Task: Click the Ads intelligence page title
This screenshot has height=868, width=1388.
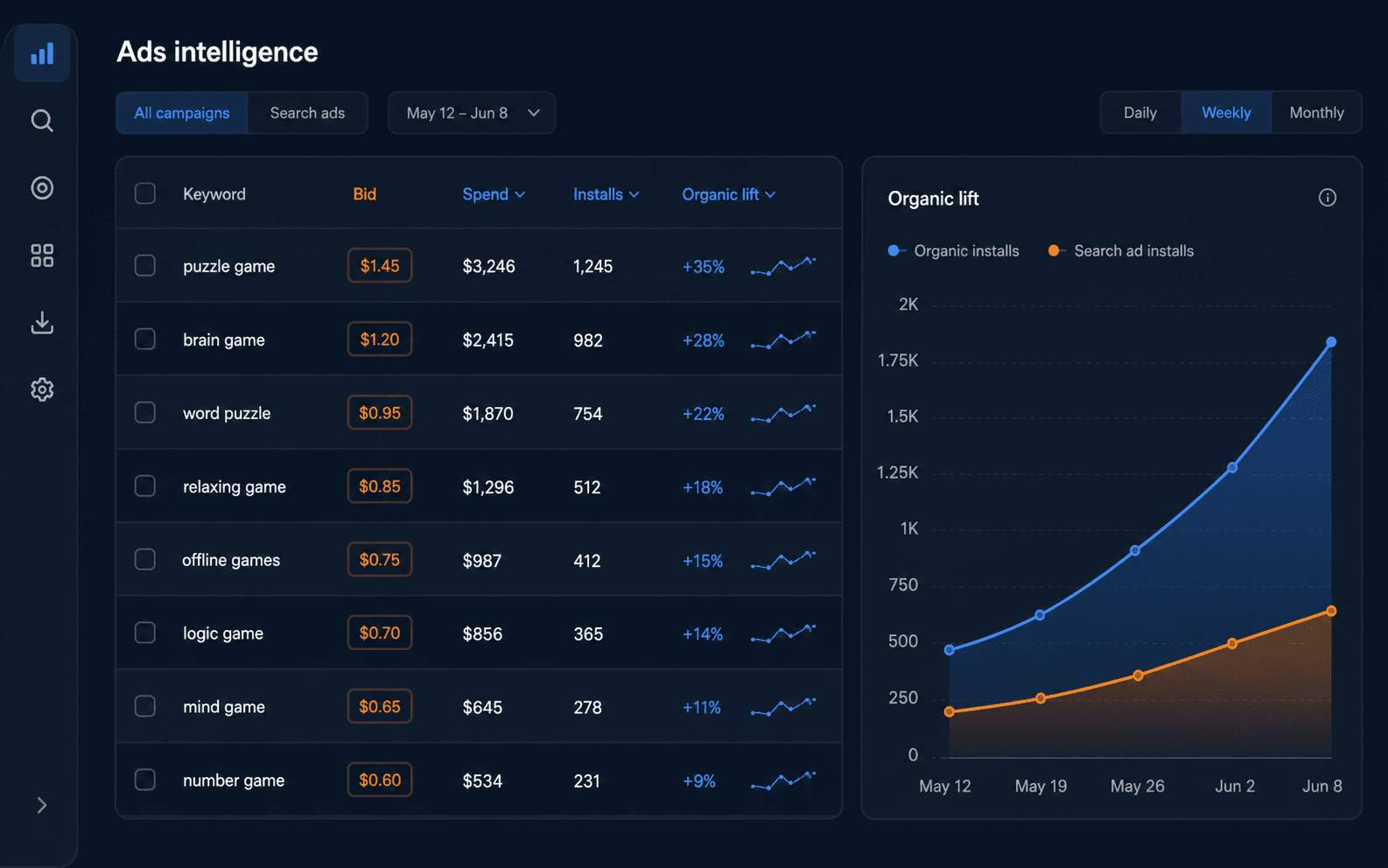Action: click(217, 52)
